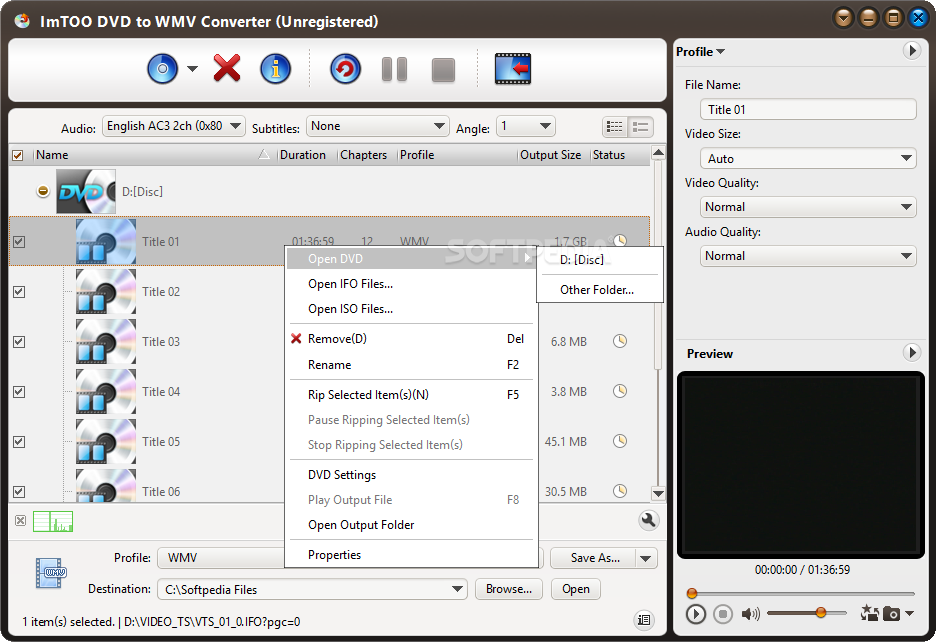This screenshot has width=936, height=642.
Task: Click the preview volume slider handle
Action: (821, 613)
